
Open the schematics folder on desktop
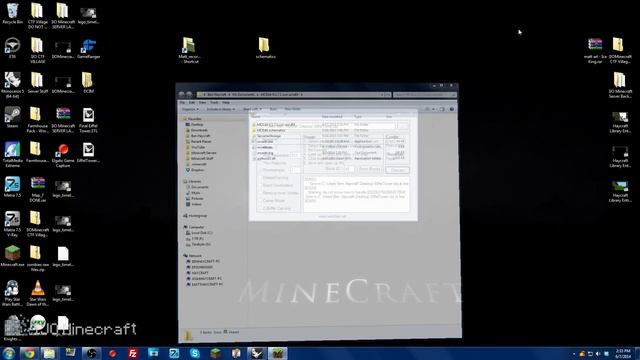click(265, 48)
